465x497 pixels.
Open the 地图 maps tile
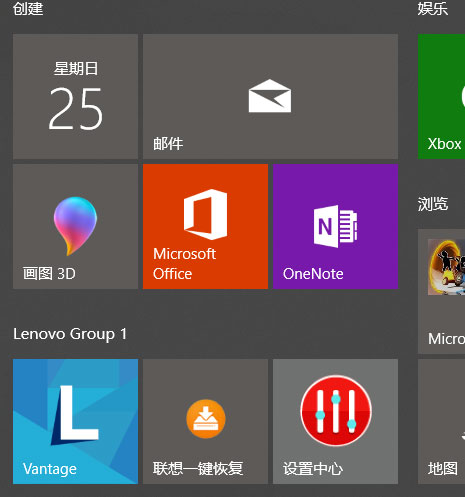pyautogui.click(x=441, y=421)
